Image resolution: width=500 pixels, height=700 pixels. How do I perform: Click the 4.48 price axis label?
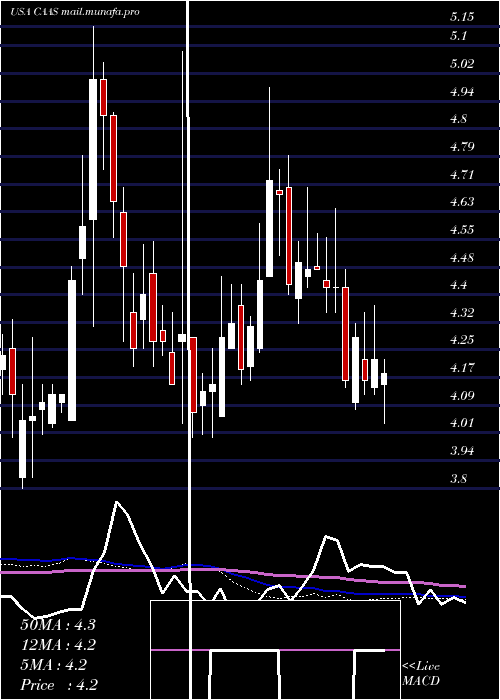pos(462,258)
